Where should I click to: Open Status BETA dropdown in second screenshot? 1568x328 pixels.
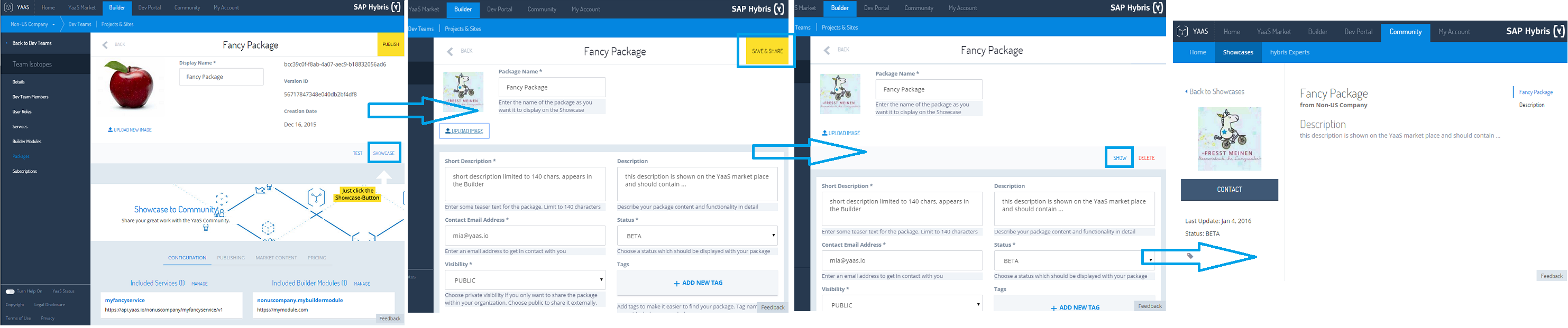click(x=698, y=236)
